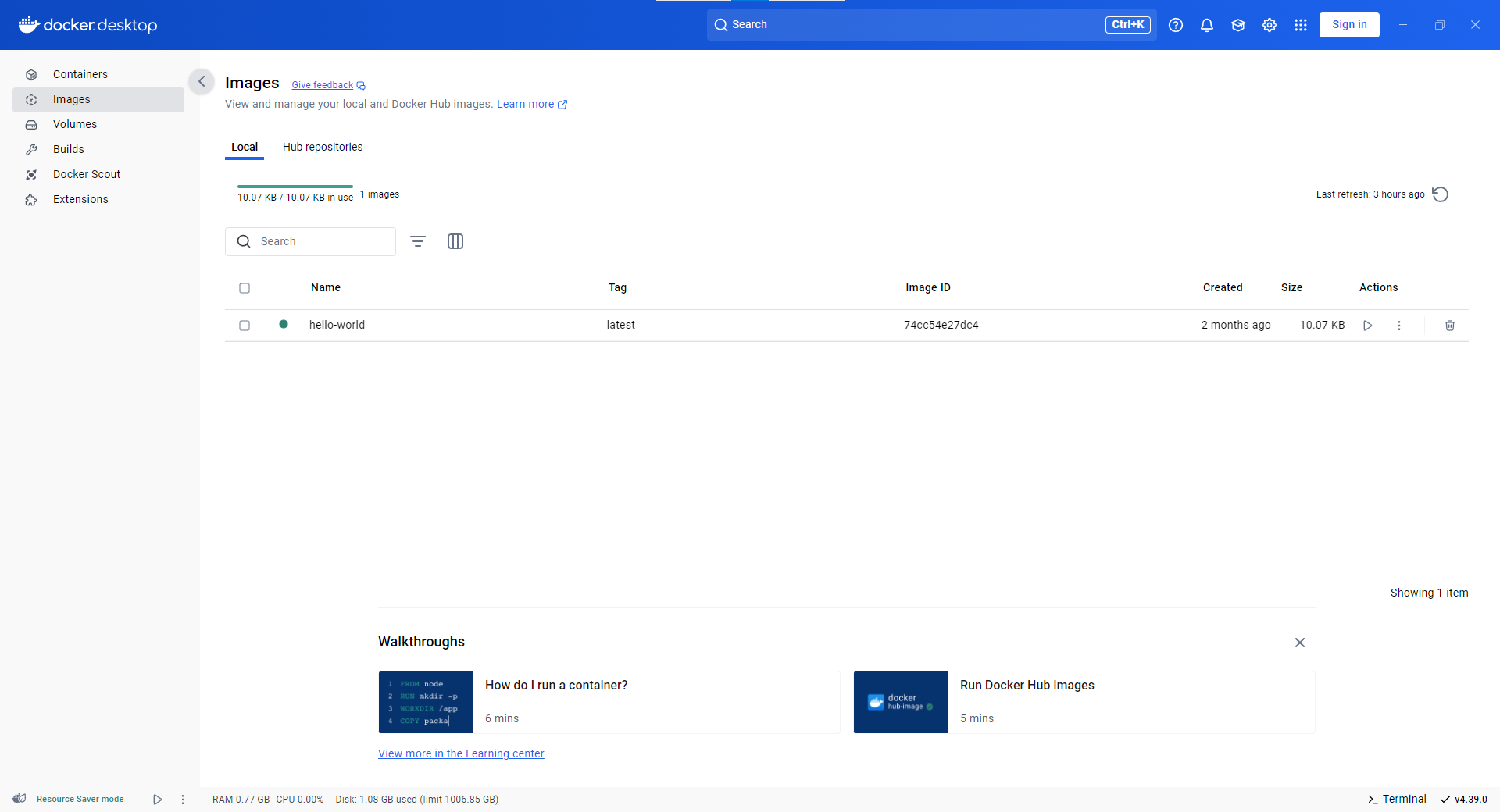Click the Resource Saver mode indicator

point(69,799)
